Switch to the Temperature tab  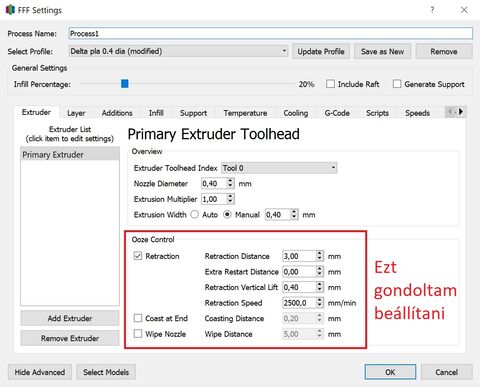point(245,113)
